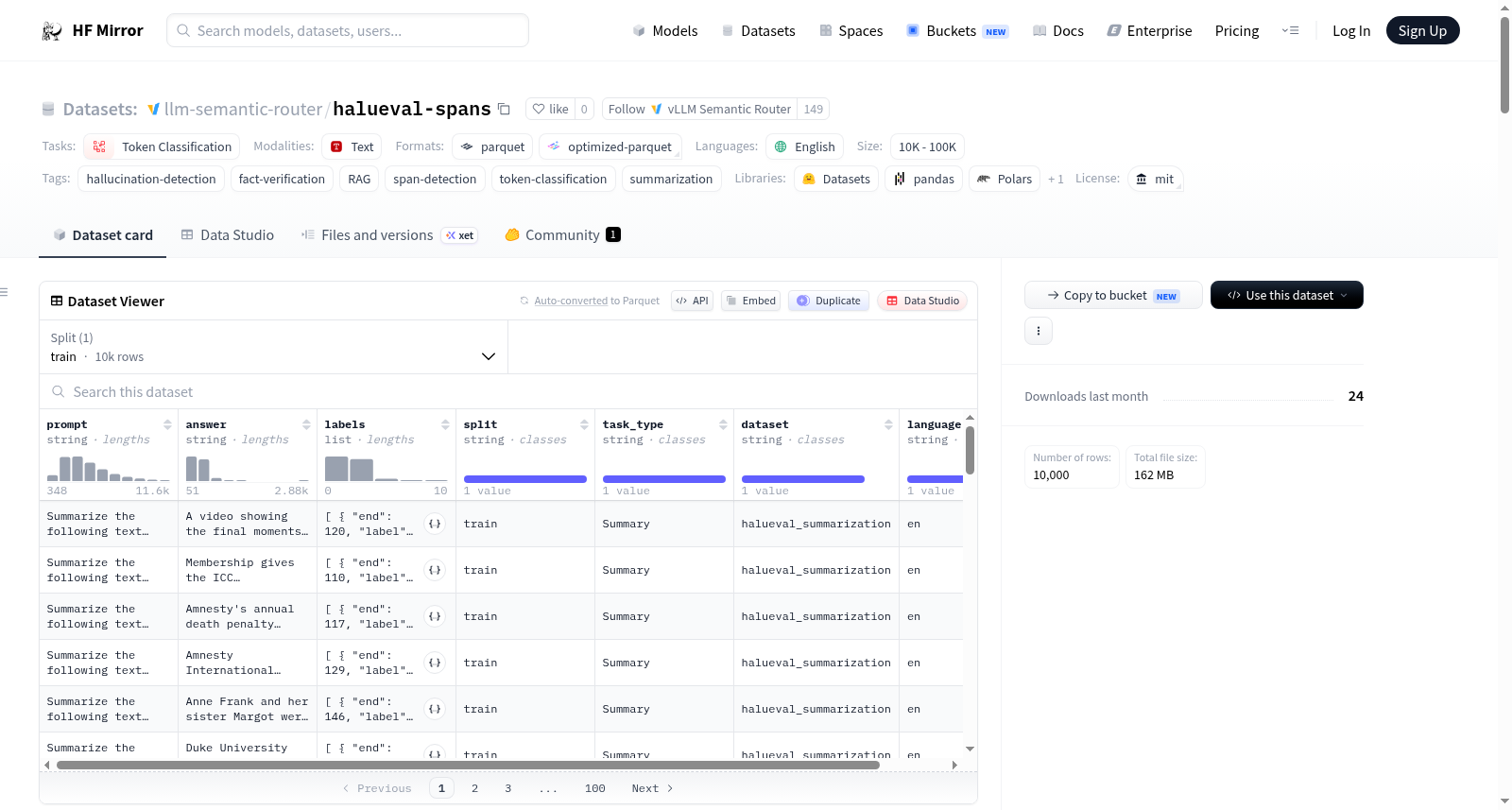Screen dimensions: 1512x810
Task: Switch to the Files and versions tab
Action: point(388,235)
